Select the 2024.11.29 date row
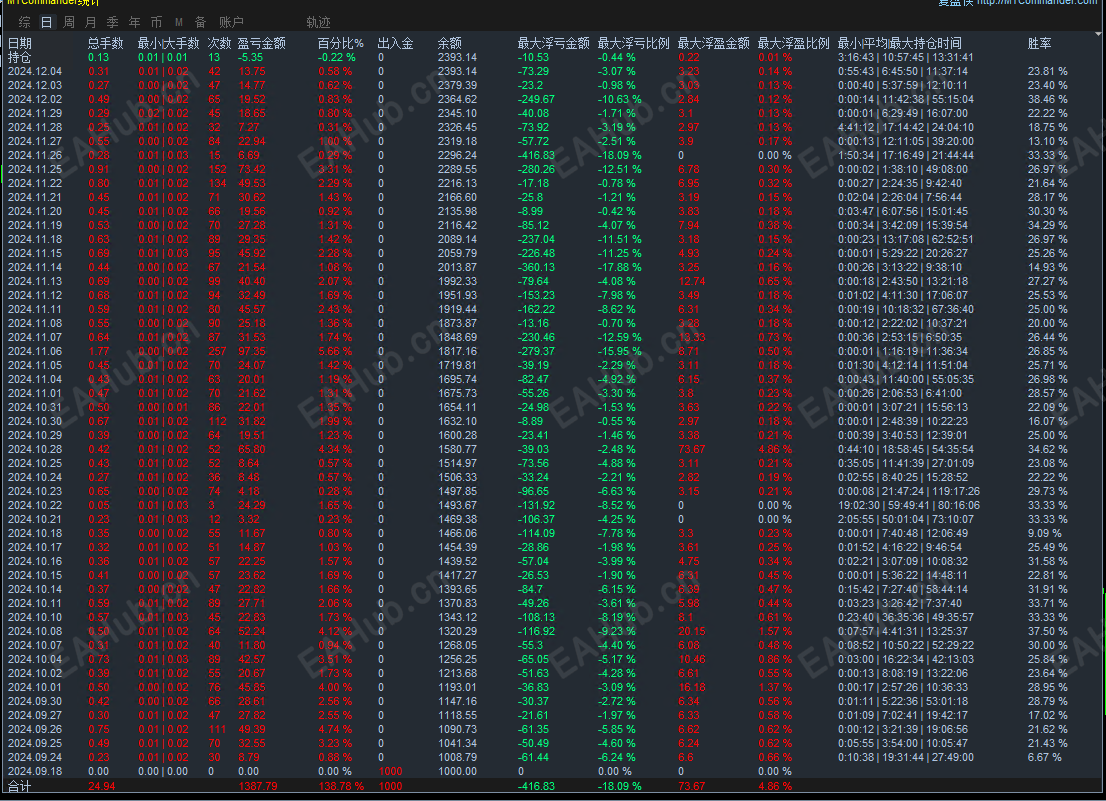 [35, 114]
